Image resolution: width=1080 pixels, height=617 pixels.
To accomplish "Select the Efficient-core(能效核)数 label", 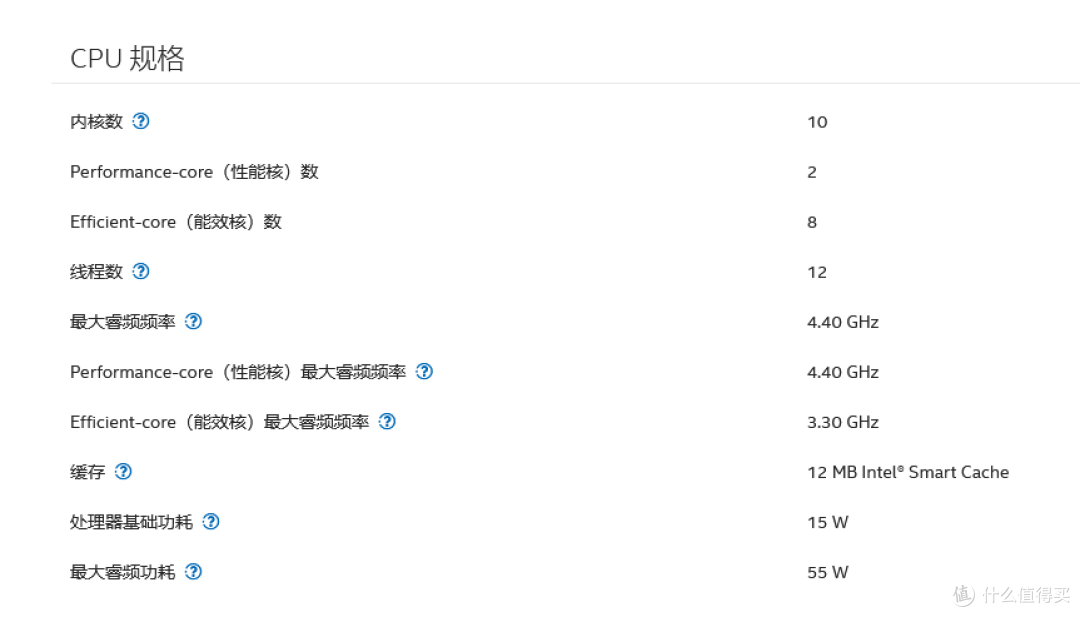I will click(x=176, y=222).
